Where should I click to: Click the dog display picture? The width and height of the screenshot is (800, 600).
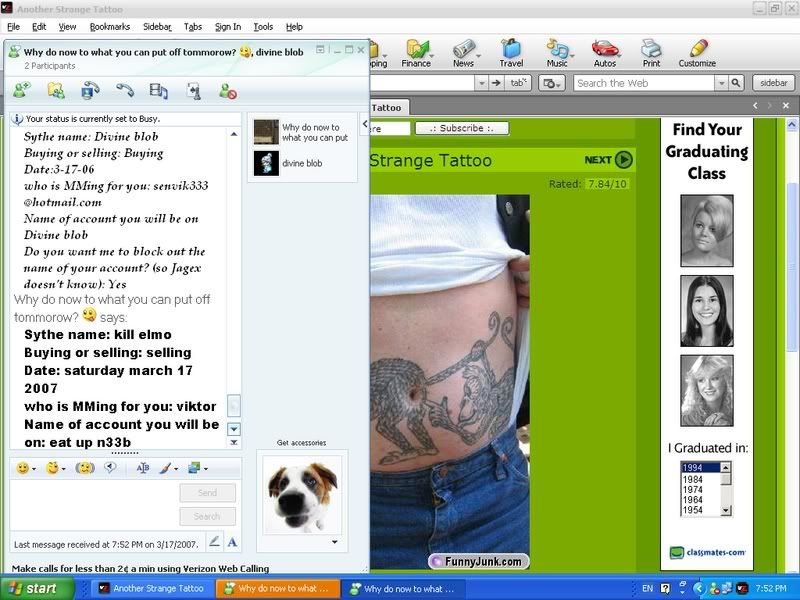click(x=302, y=495)
